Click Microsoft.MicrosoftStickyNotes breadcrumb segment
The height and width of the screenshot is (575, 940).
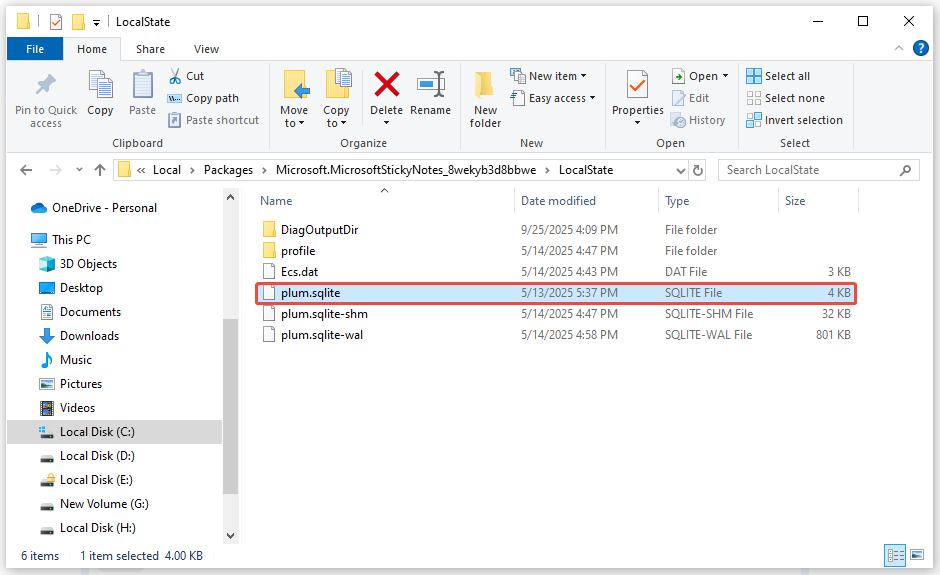406,170
